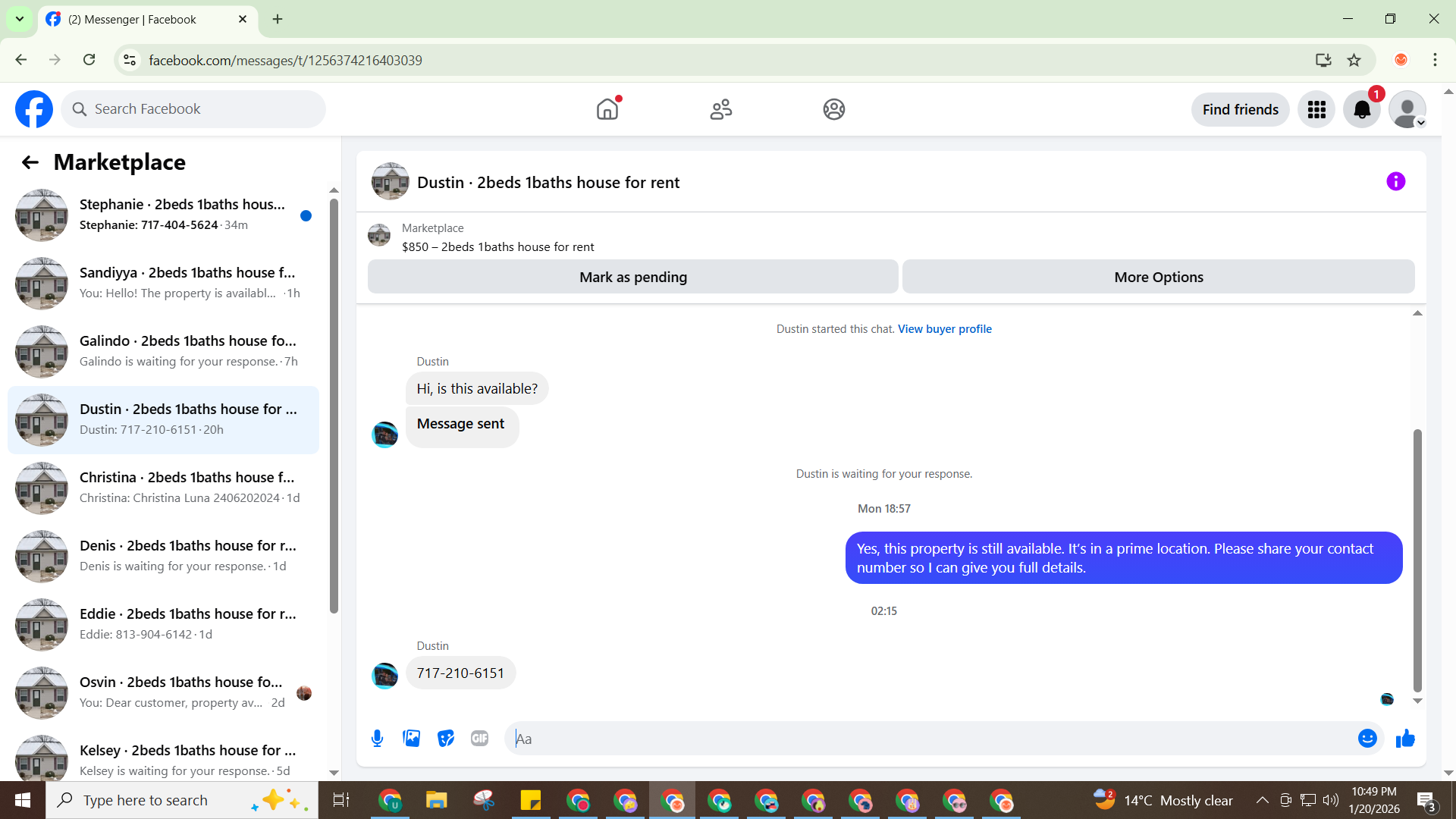
Task: Bookmark this page with the star icon
Action: (x=1354, y=60)
